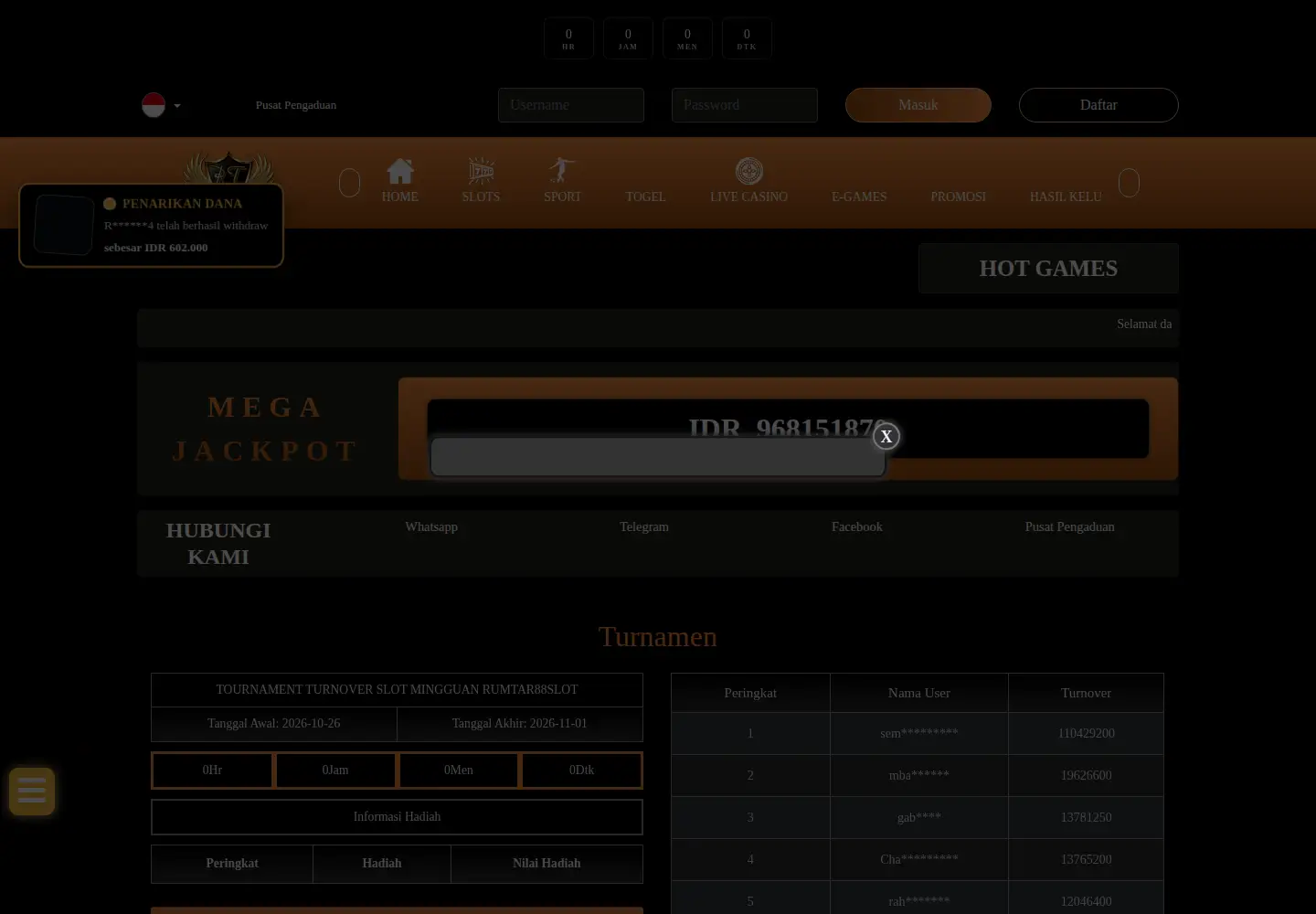The width and height of the screenshot is (1316, 914).
Task: Click the Tanggal Awal 2026-10-26 cell
Action: tap(274, 724)
